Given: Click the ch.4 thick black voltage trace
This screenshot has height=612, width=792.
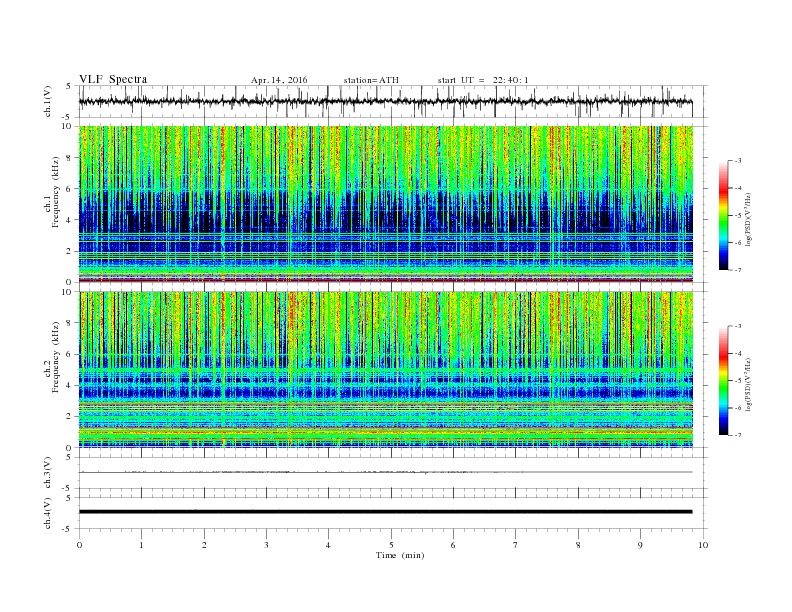Looking at the screenshot, I should click(x=386, y=512).
